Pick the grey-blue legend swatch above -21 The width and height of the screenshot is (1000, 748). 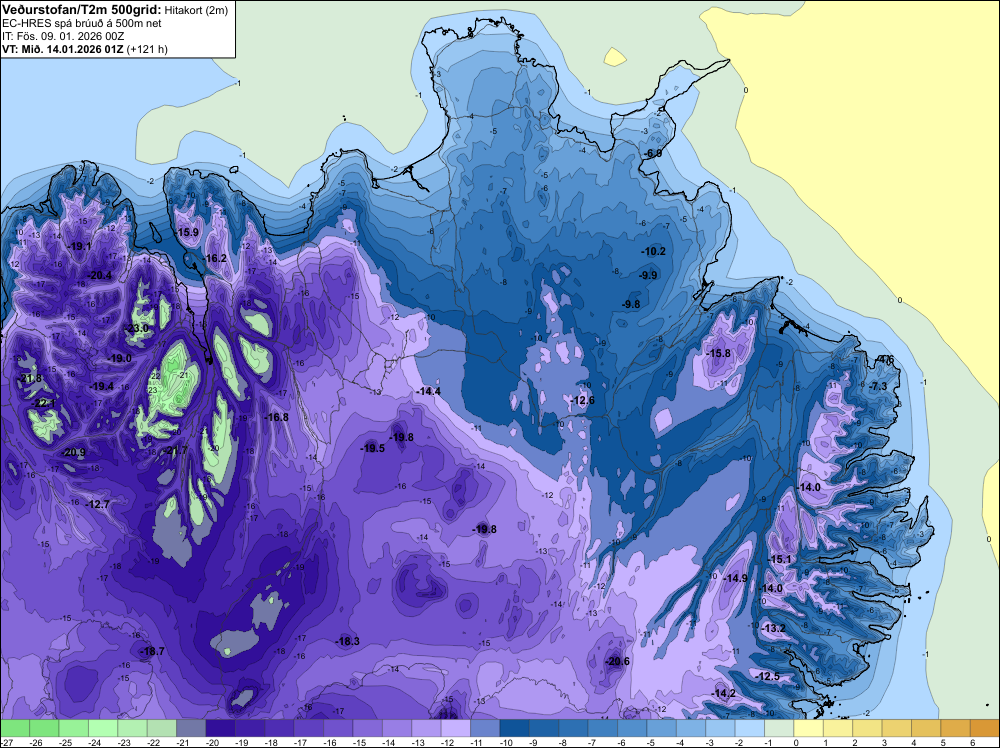[191, 728]
